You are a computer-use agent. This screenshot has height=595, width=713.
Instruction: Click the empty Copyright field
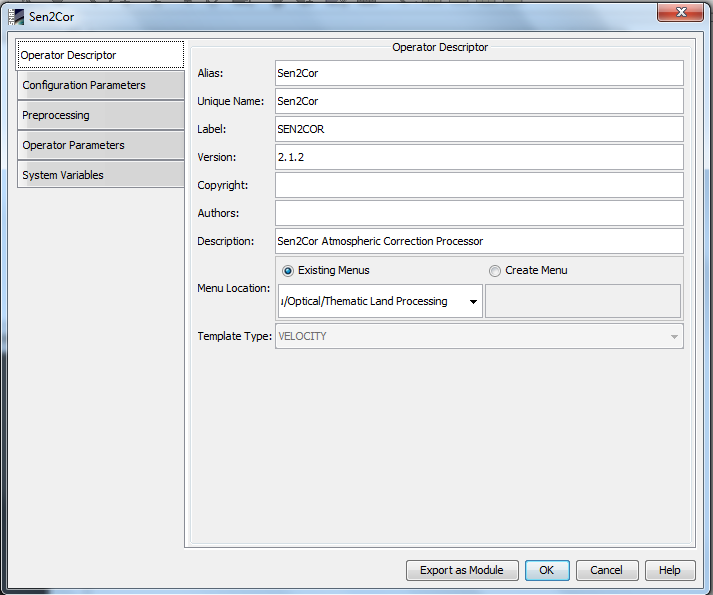[x=479, y=185]
